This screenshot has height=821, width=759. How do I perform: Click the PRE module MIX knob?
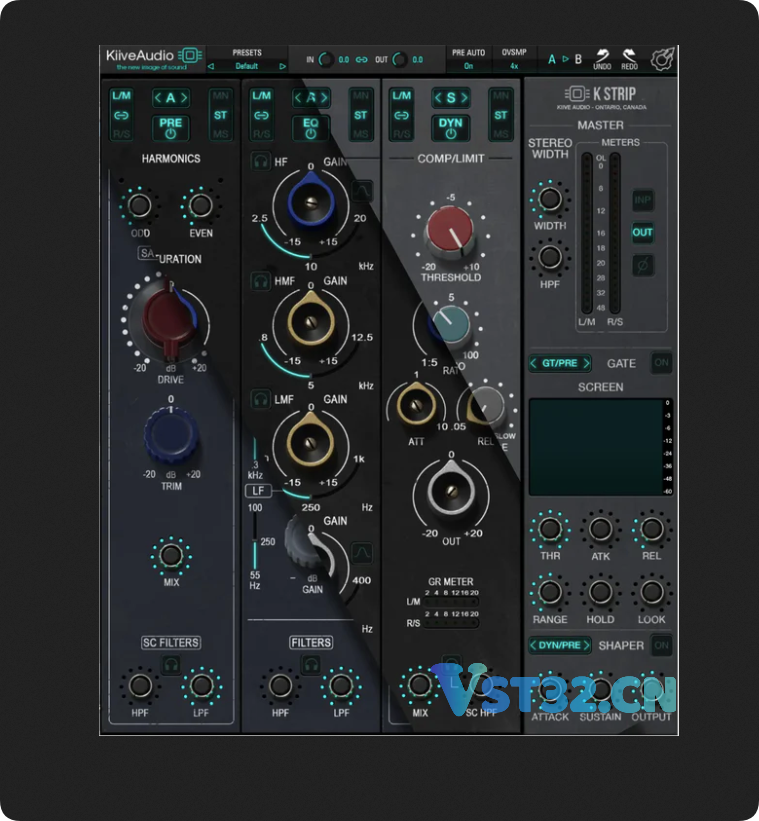[171, 556]
